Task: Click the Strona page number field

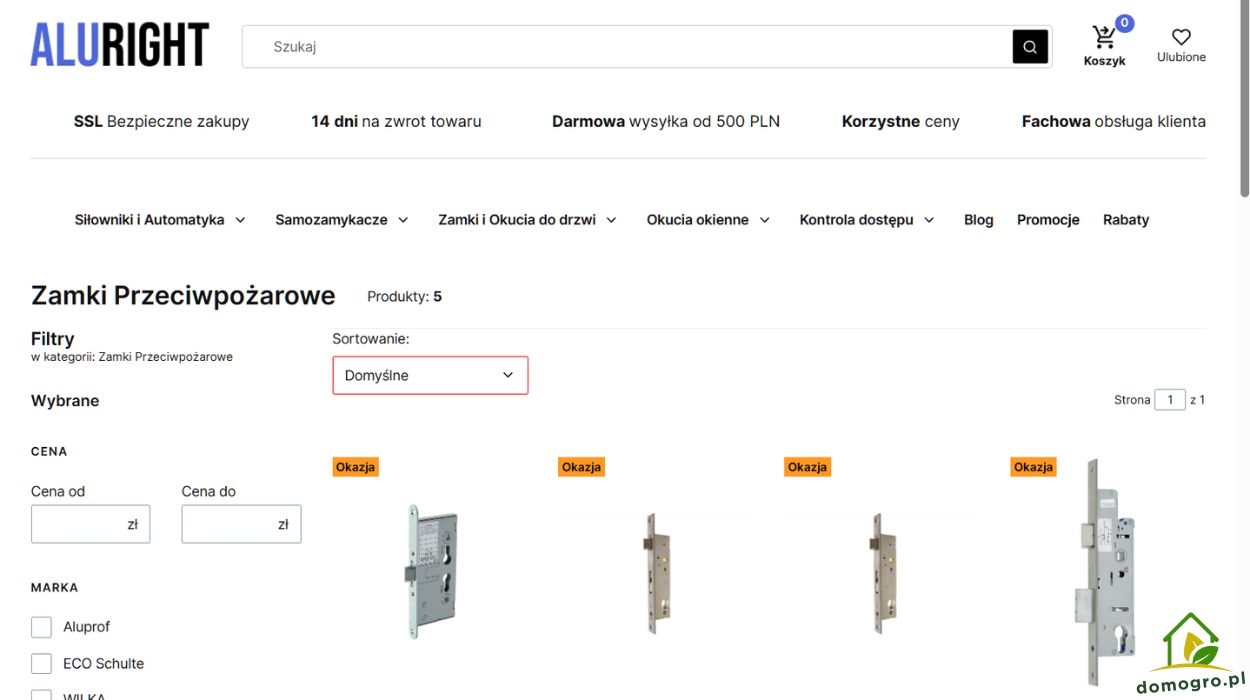Action: [1170, 400]
